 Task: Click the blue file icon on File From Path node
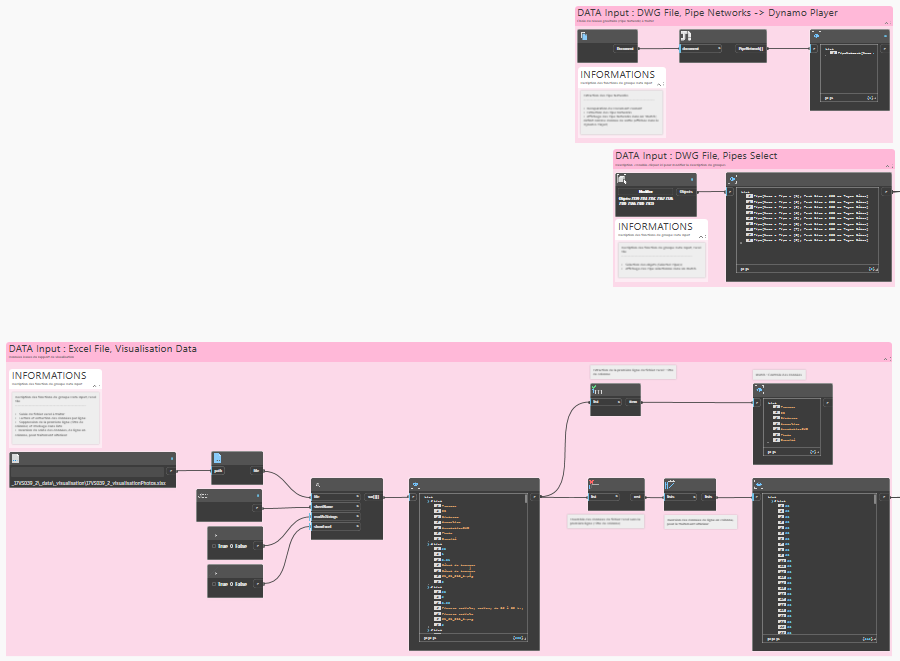pos(218,458)
